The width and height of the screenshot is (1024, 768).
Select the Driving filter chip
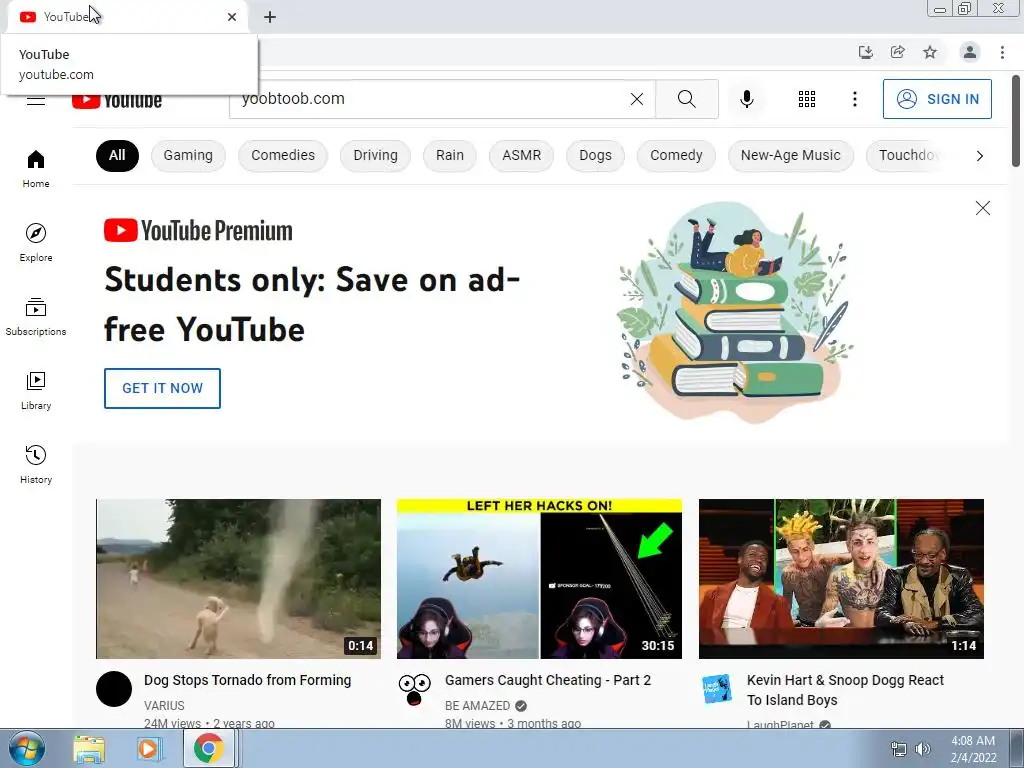coord(376,155)
